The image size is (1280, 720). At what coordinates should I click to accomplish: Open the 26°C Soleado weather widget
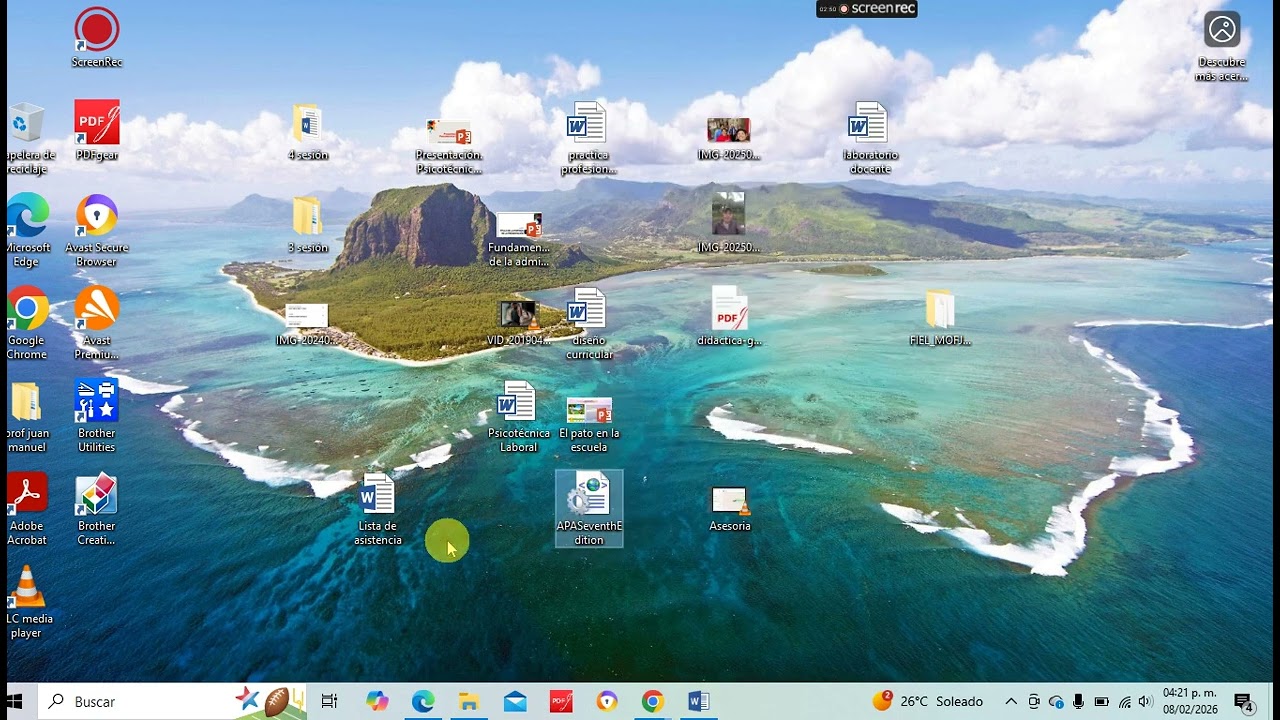pos(928,701)
